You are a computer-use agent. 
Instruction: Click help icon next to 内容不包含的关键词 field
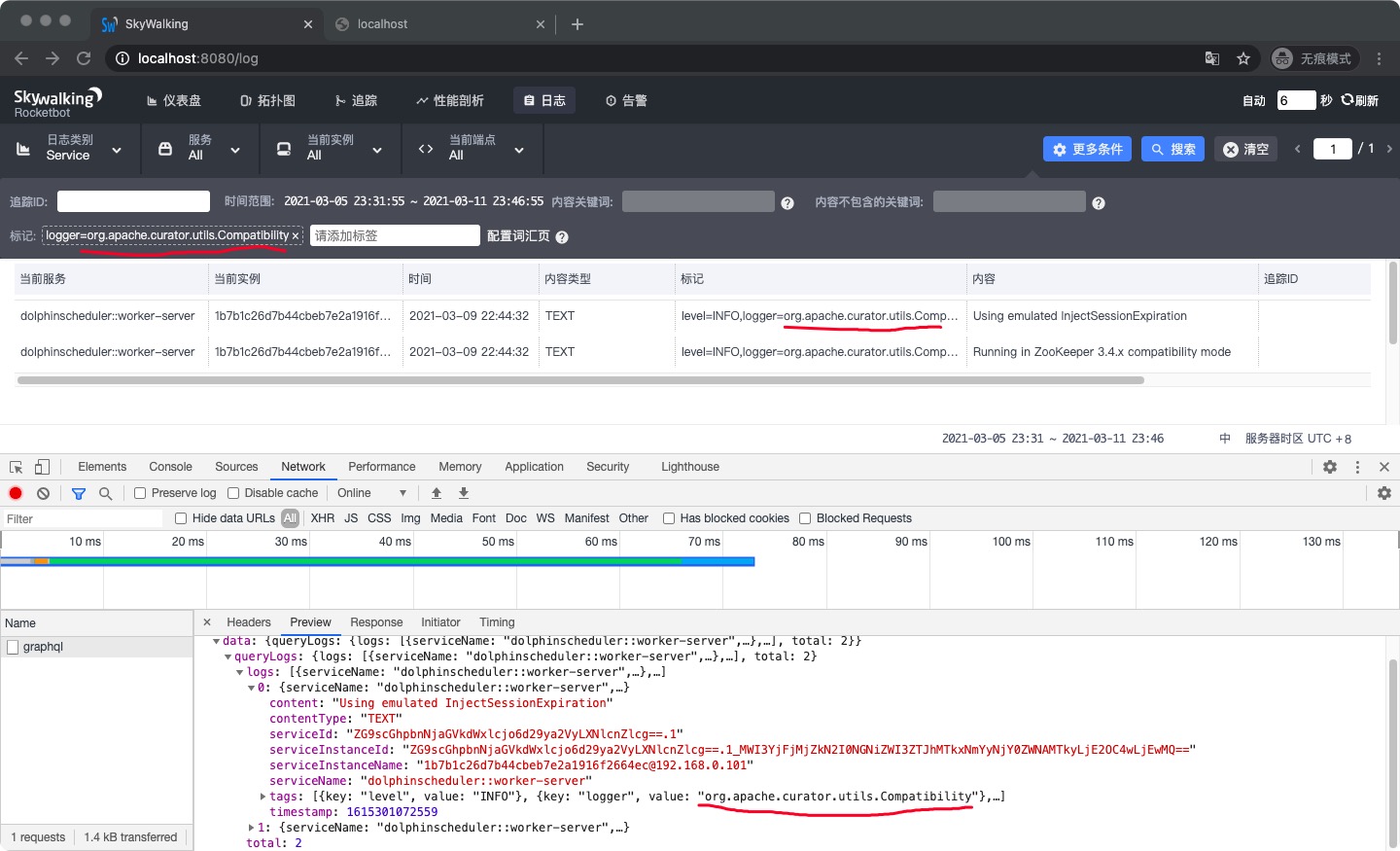tap(1099, 203)
